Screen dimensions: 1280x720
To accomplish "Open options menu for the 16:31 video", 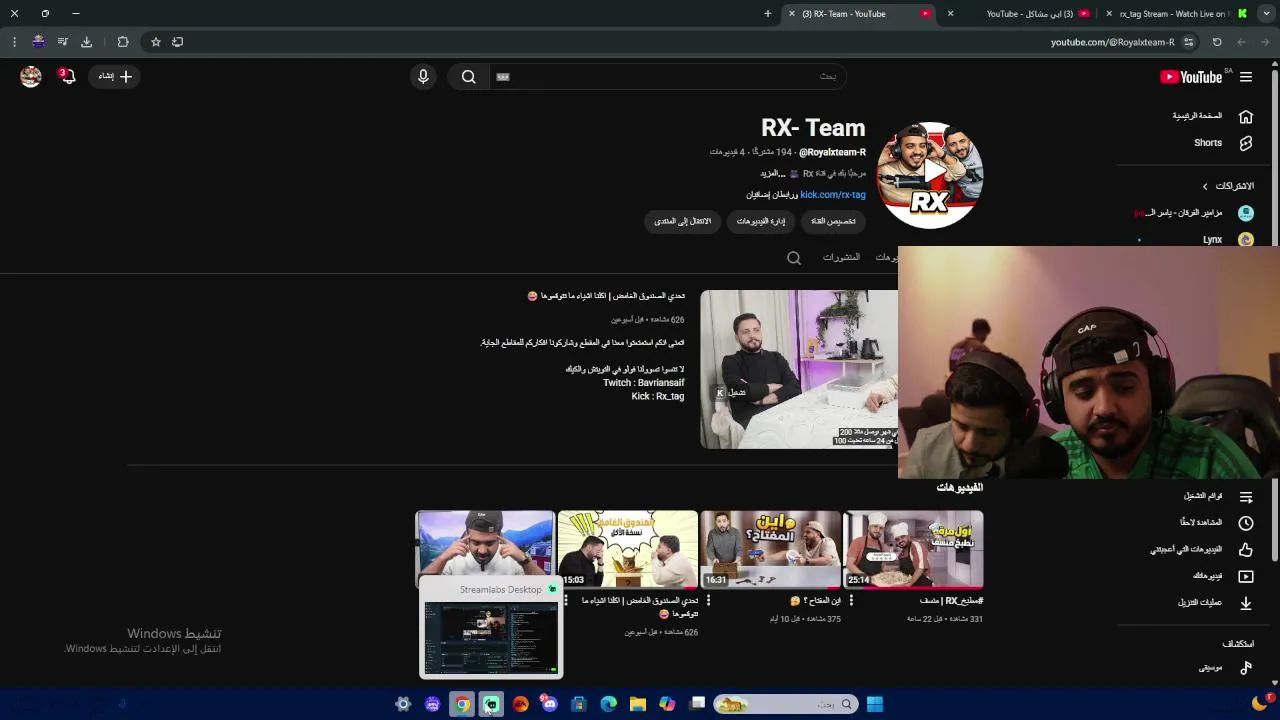I will [708, 601].
